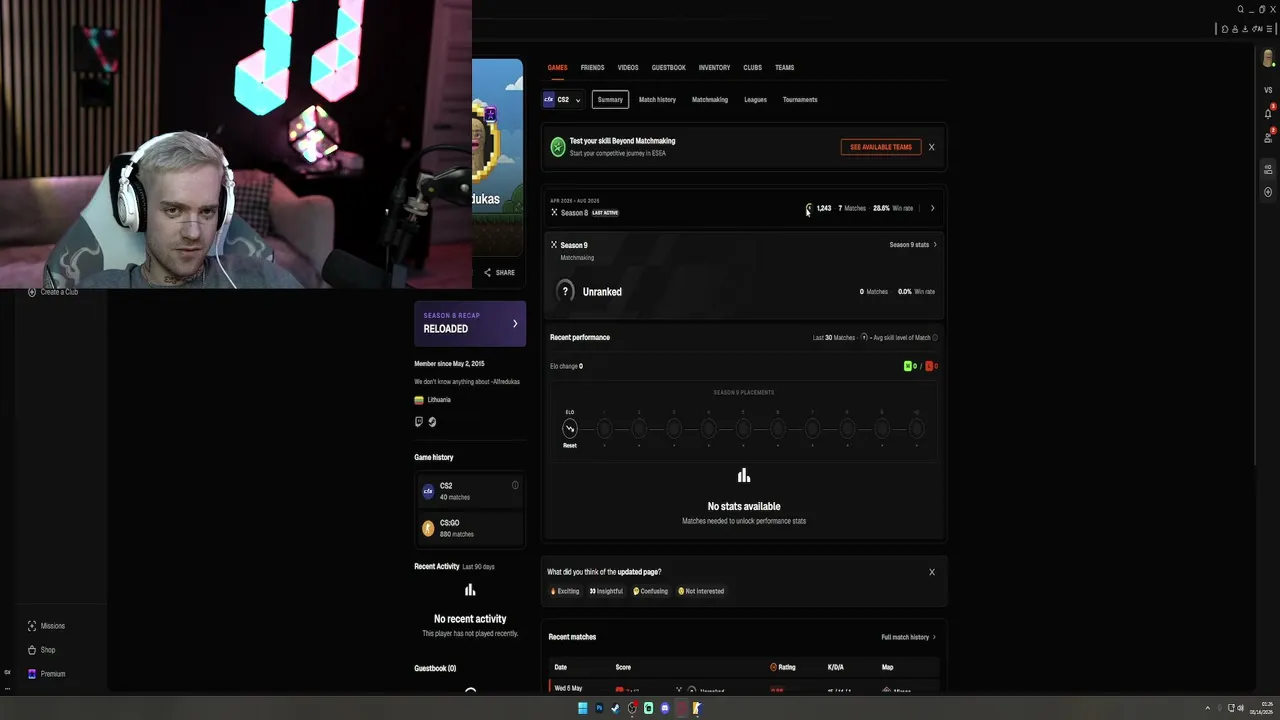
Task: Close the updated page feedback prompt
Action: 932,572
